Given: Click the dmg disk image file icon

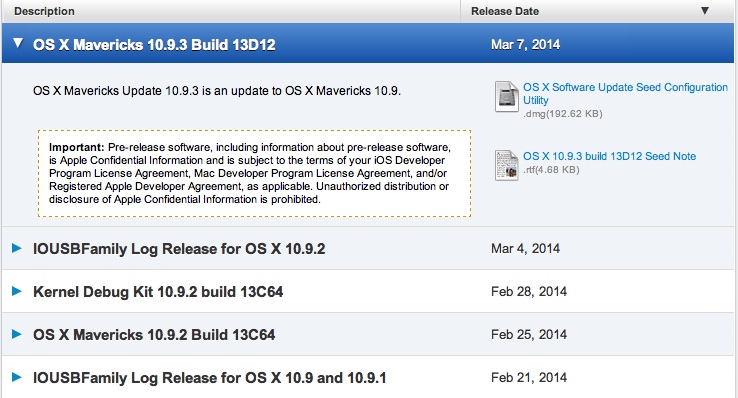Looking at the screenshot, I should coord(506,96).
